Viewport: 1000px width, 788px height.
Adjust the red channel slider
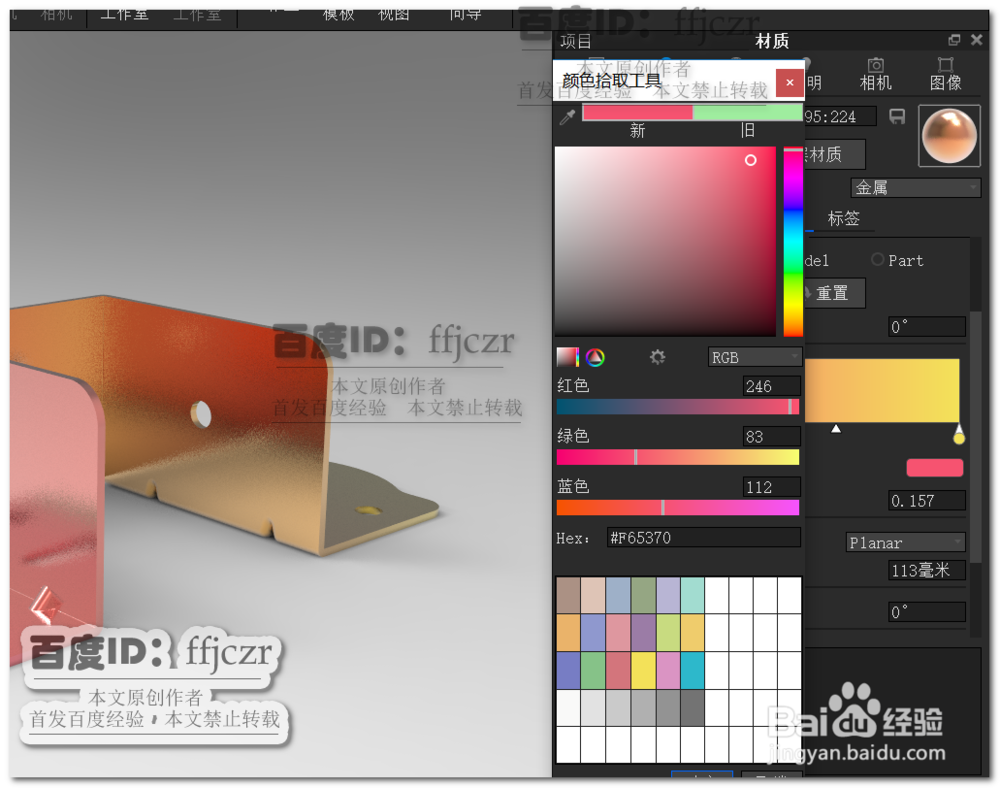[678, 407]
